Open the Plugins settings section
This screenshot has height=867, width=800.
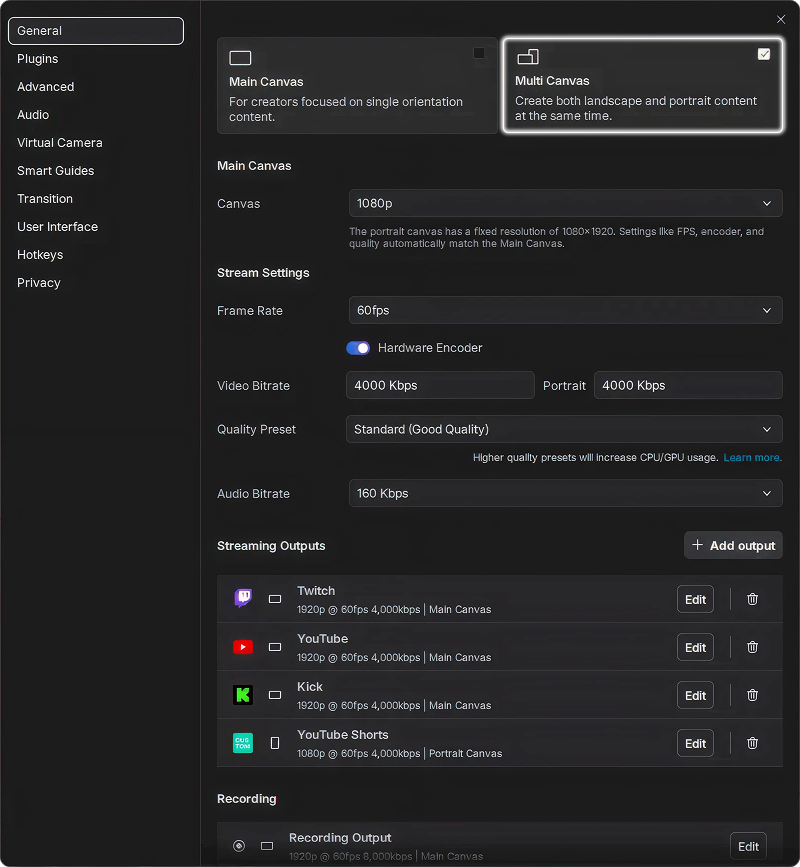38,59
